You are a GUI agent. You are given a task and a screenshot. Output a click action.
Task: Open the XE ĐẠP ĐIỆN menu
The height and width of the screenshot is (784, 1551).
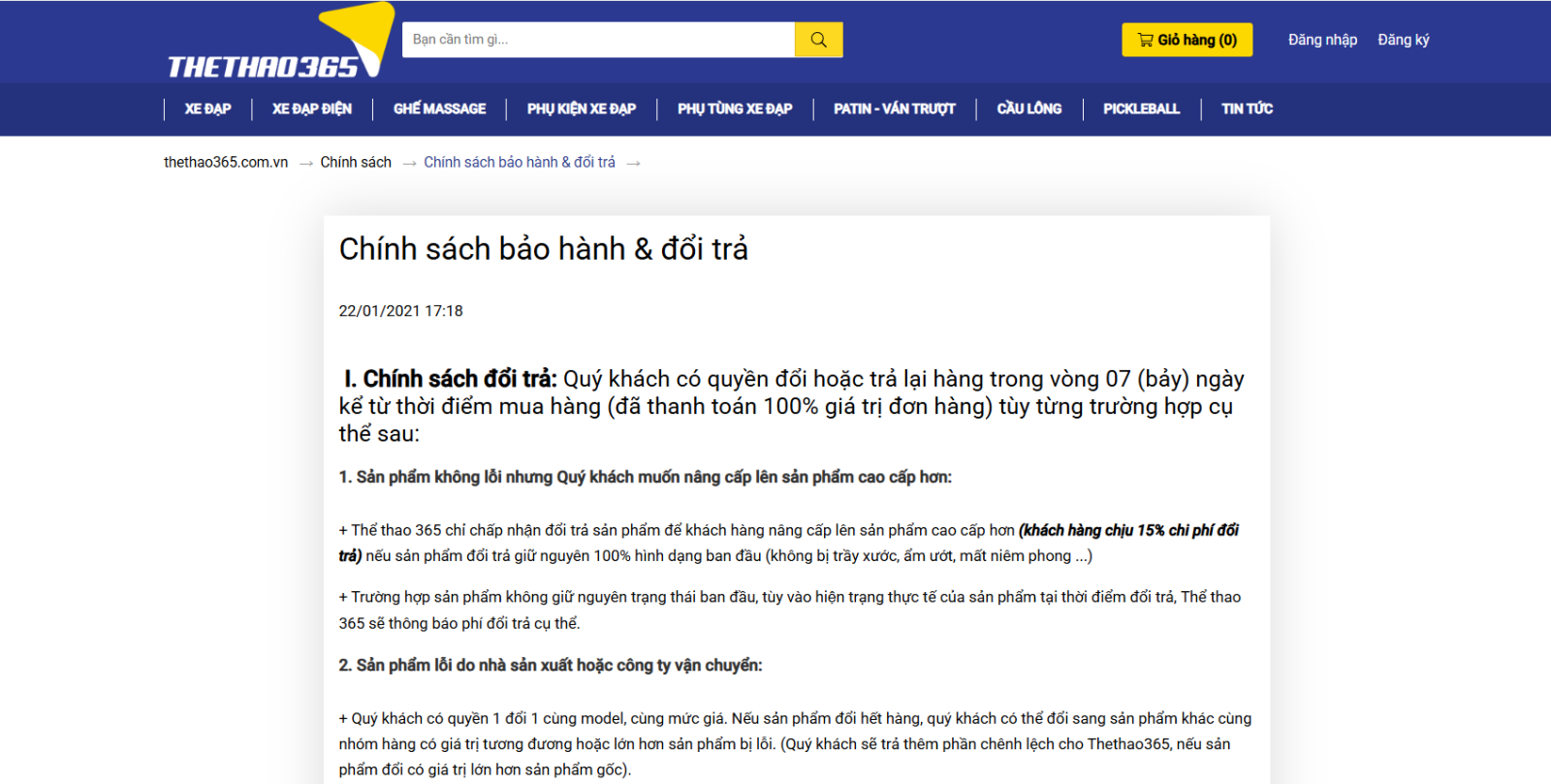(x=311, y=109)
